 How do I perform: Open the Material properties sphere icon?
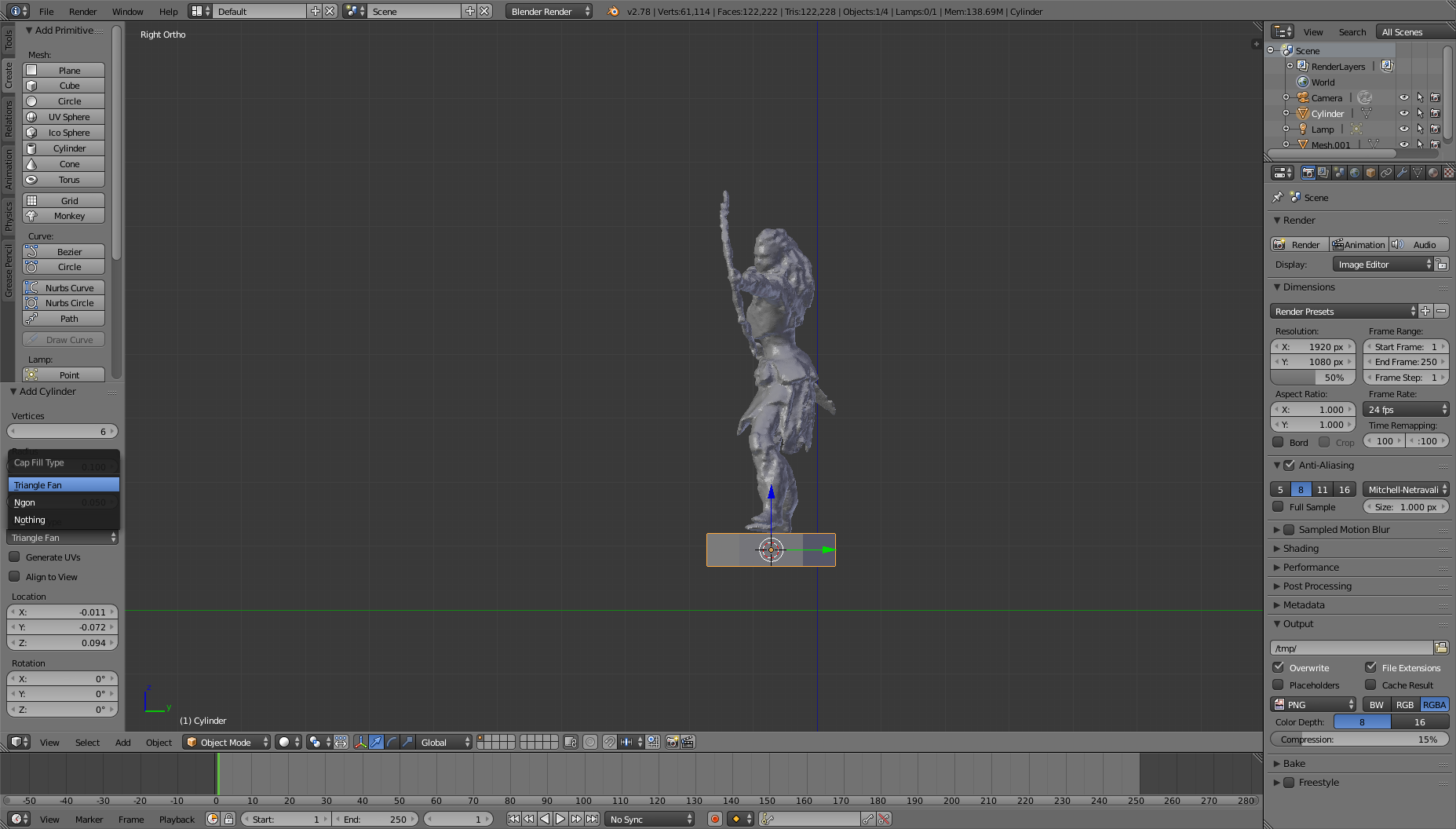[1433, 173]
